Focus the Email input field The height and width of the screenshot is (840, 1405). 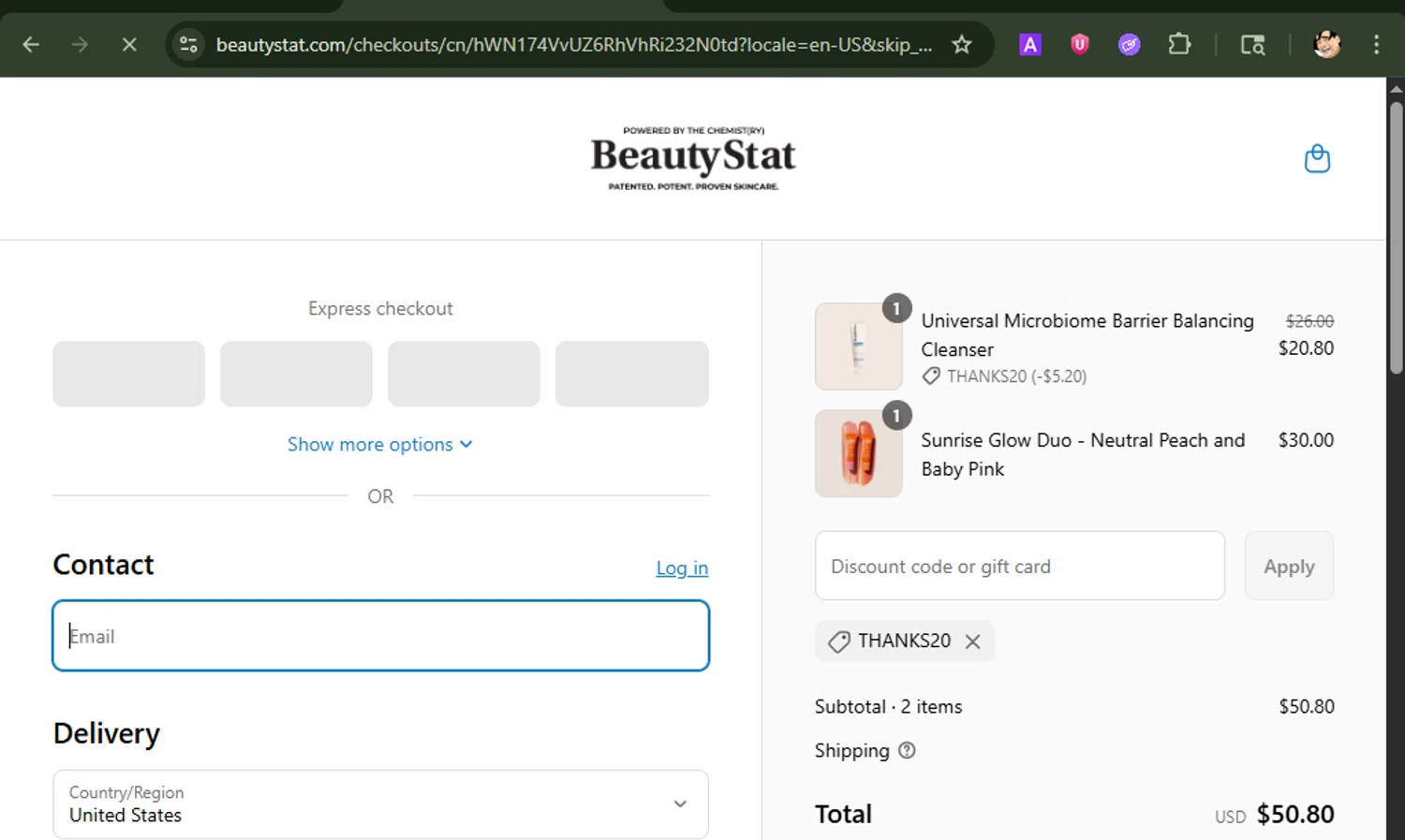(380, 636)
